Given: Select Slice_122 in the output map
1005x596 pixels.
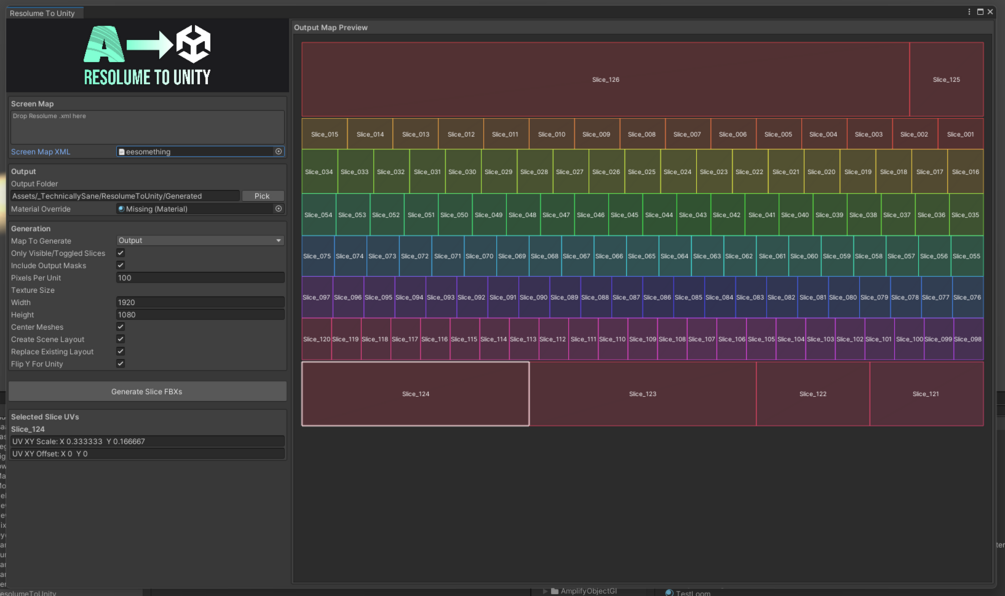Looking at the screenshot, I should click(813, 393).
